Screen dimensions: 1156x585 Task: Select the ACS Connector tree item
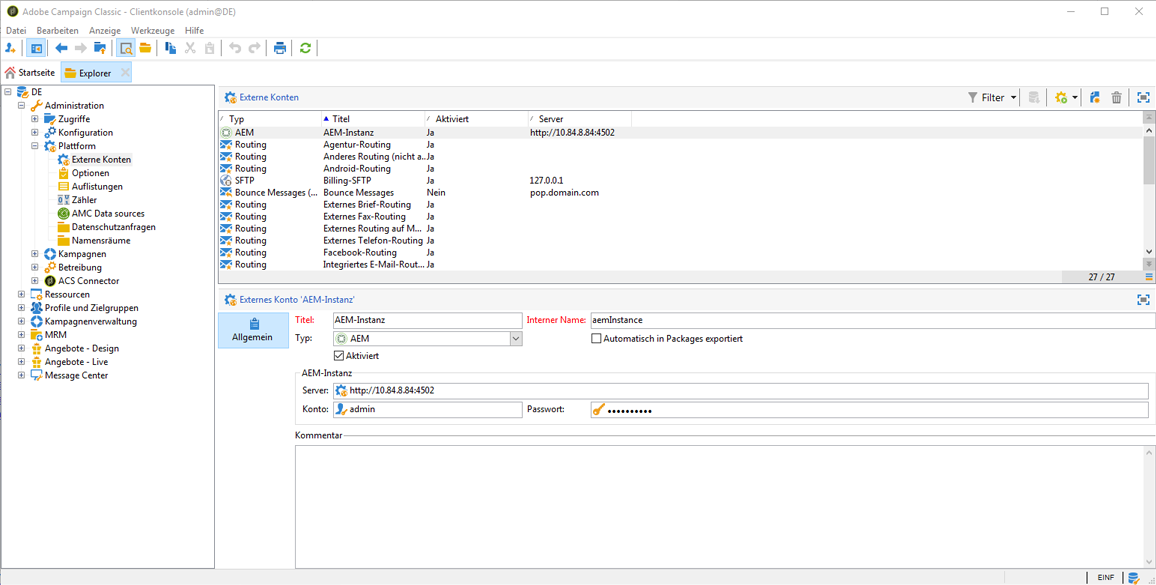pyautogui.click(x=88, y=280)
